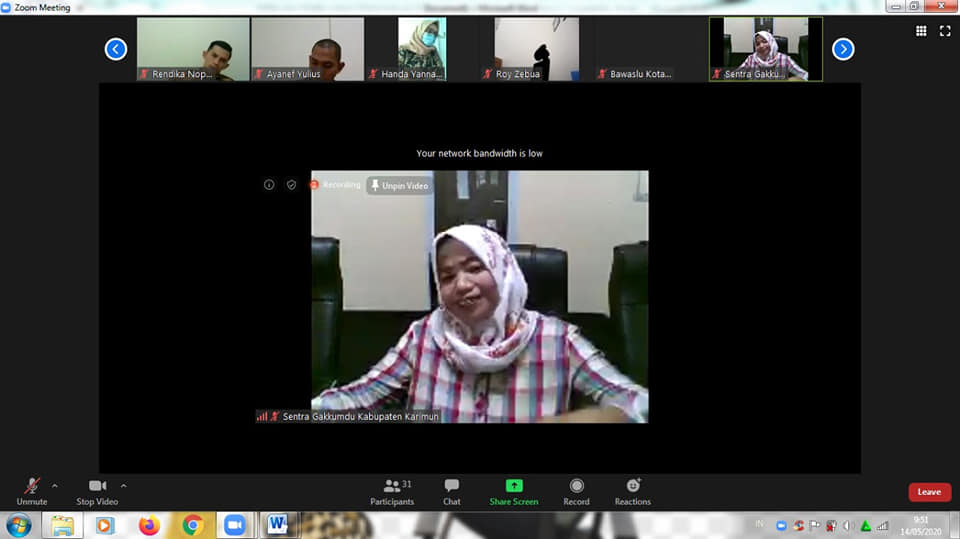Open the Chat panel
This screenshot has width=960, height=539.
(452, 492)
